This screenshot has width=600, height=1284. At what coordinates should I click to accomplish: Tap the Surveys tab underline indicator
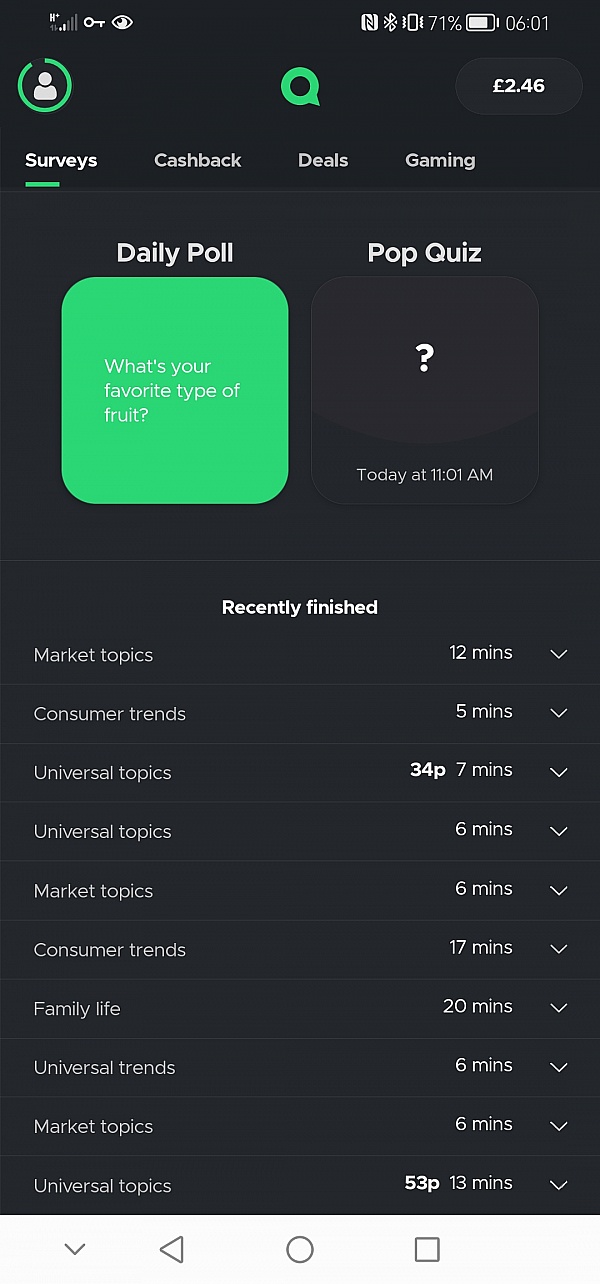pyautogui.click(x=42, y=181)
